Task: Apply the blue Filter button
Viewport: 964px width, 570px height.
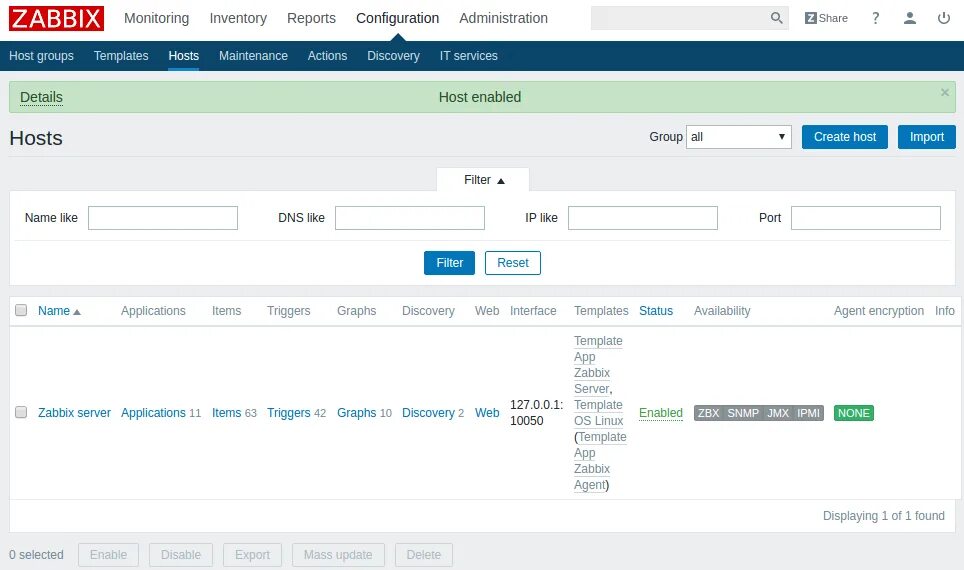Action: tap(449, 263)
